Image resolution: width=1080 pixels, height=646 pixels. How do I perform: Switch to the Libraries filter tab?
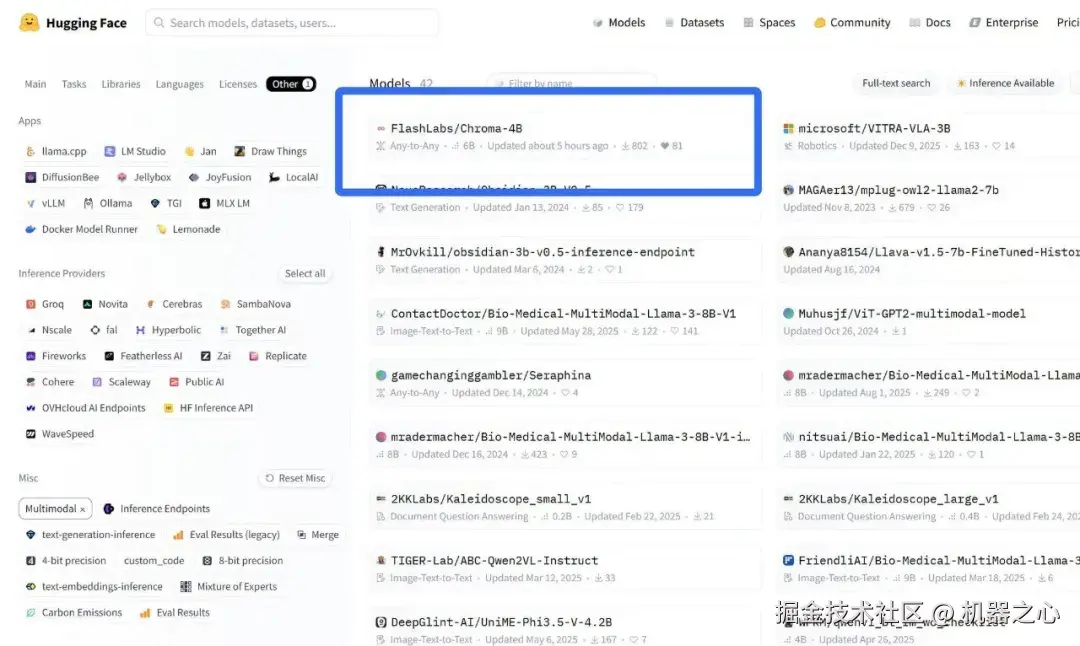pos(121,84)
